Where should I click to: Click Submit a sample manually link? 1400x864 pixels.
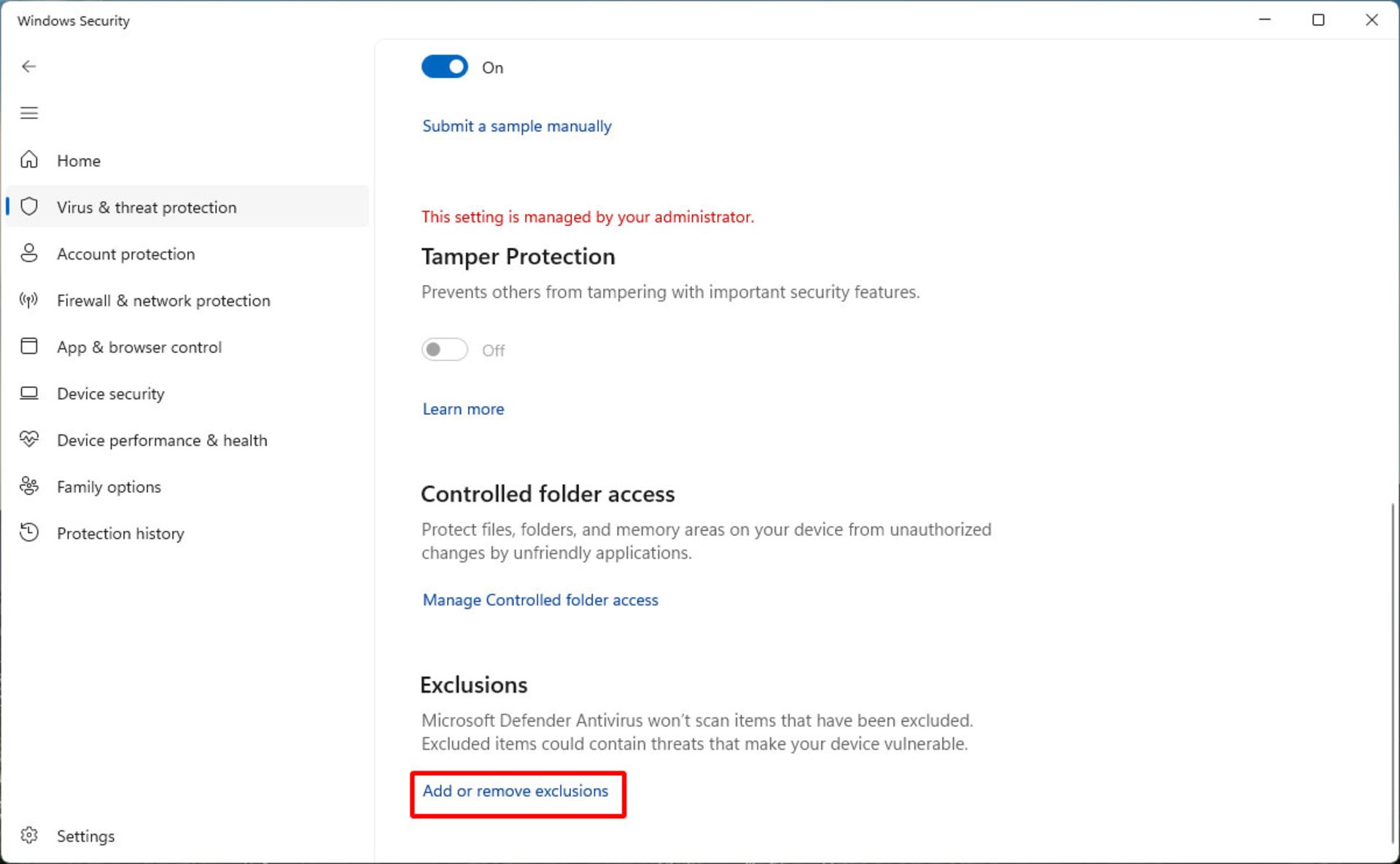(x=517, y=126)
